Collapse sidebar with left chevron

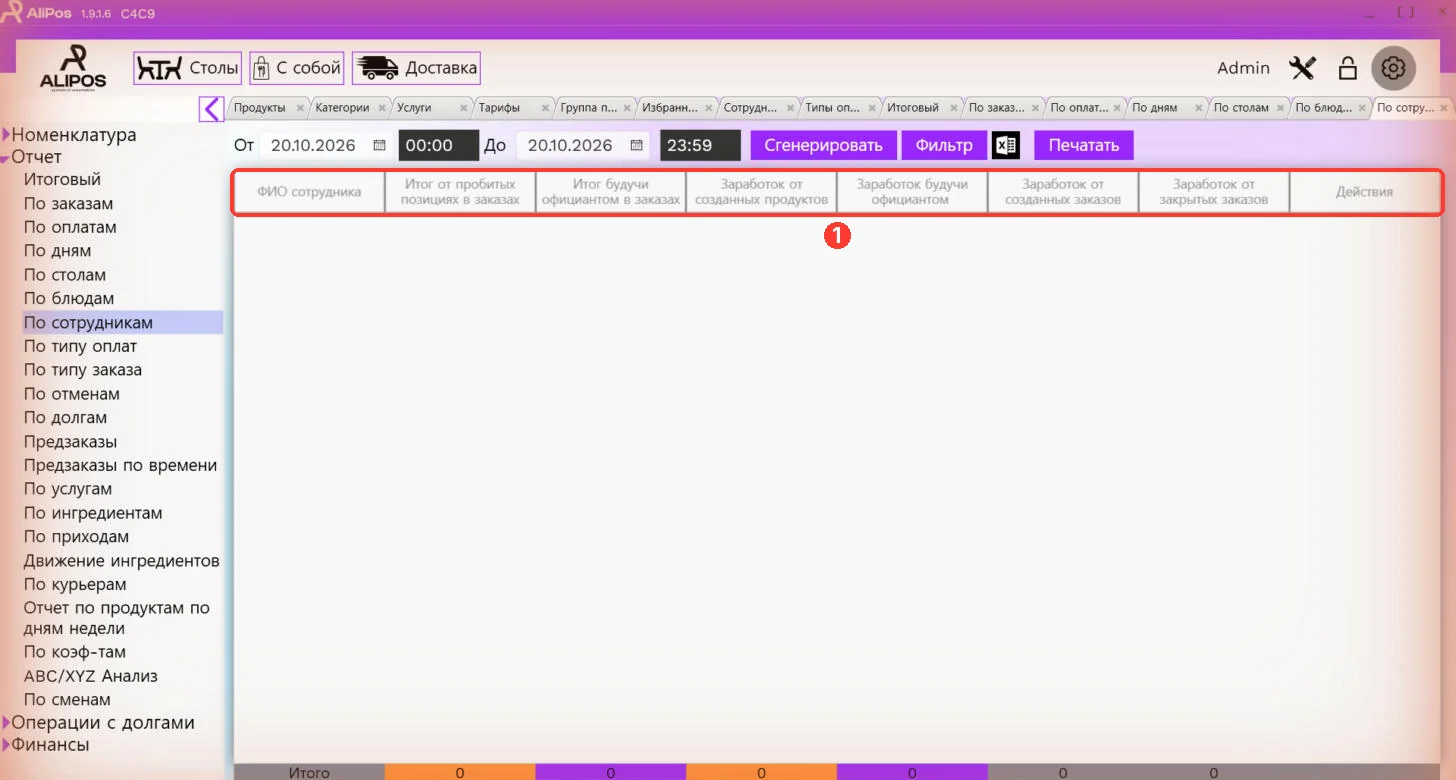[211, 108]
